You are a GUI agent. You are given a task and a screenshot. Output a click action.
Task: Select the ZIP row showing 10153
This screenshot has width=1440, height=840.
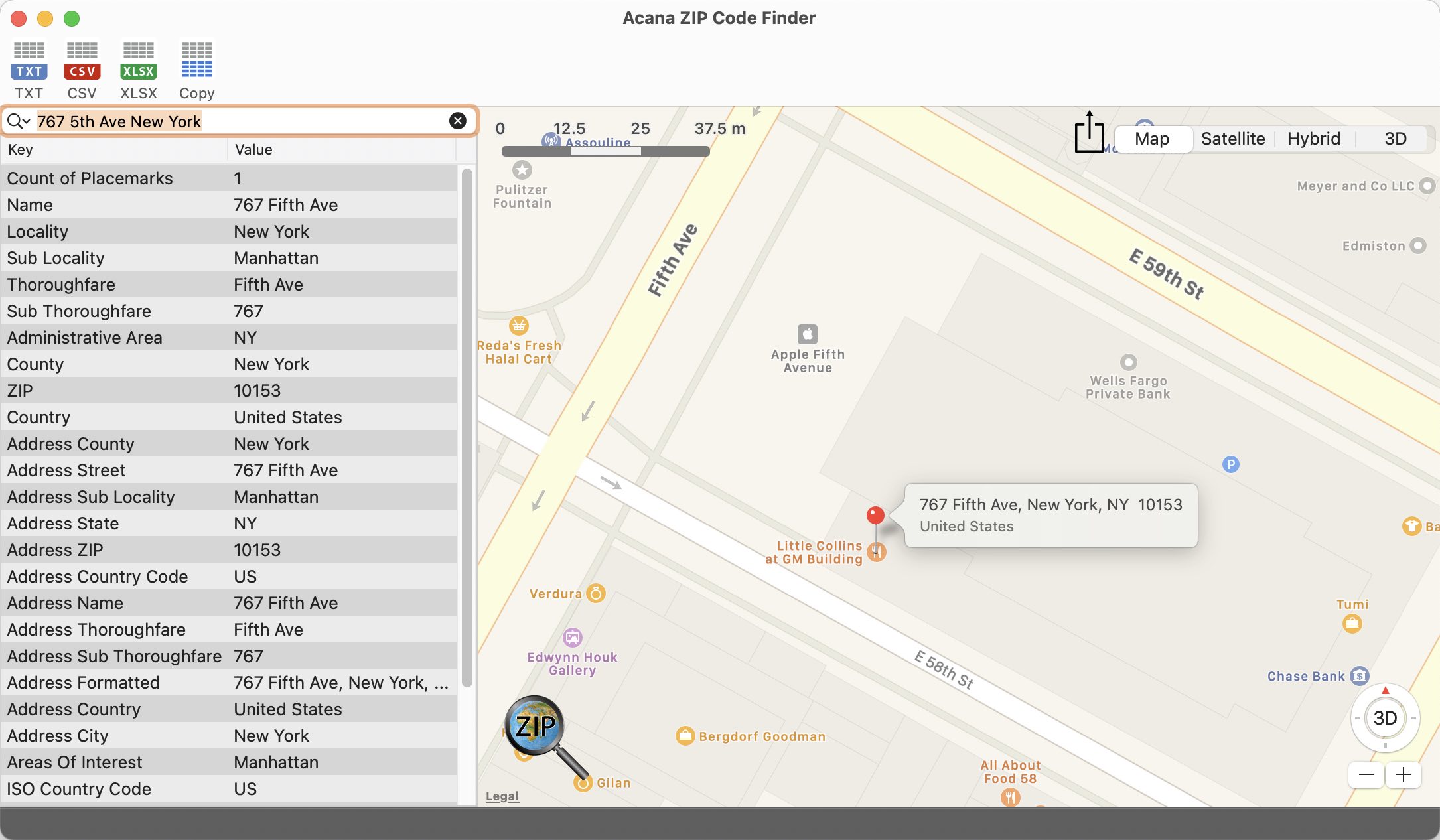[x=229, y=391]
